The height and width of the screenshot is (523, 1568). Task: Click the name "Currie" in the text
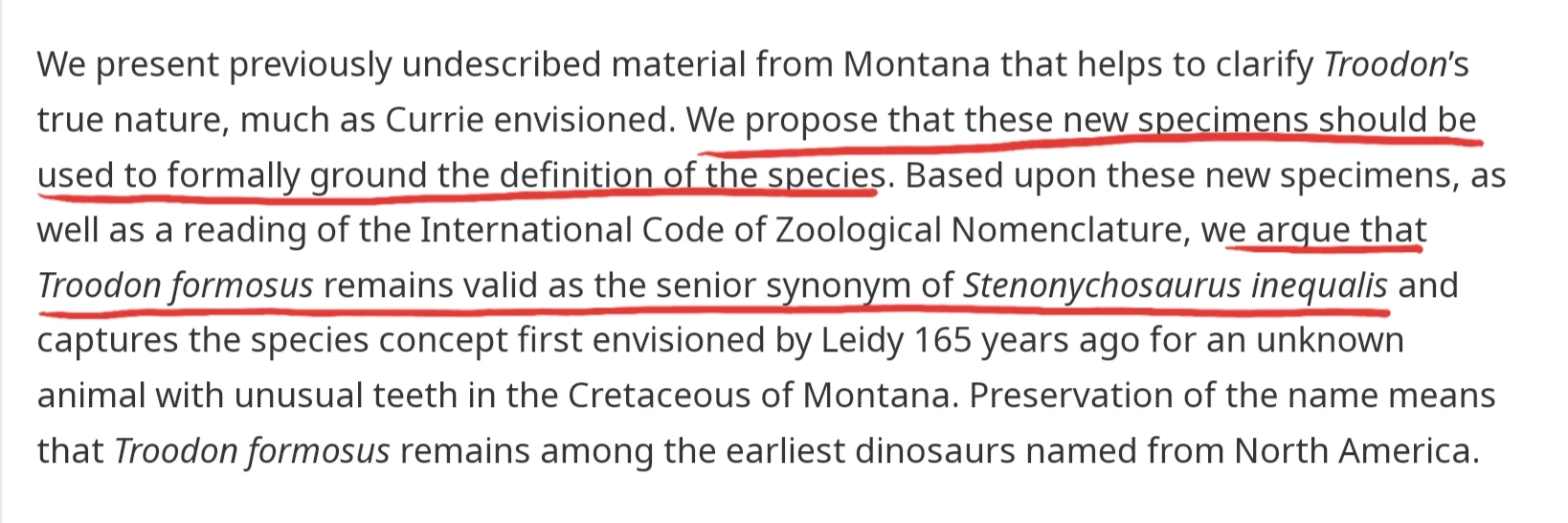pos(433,121)
